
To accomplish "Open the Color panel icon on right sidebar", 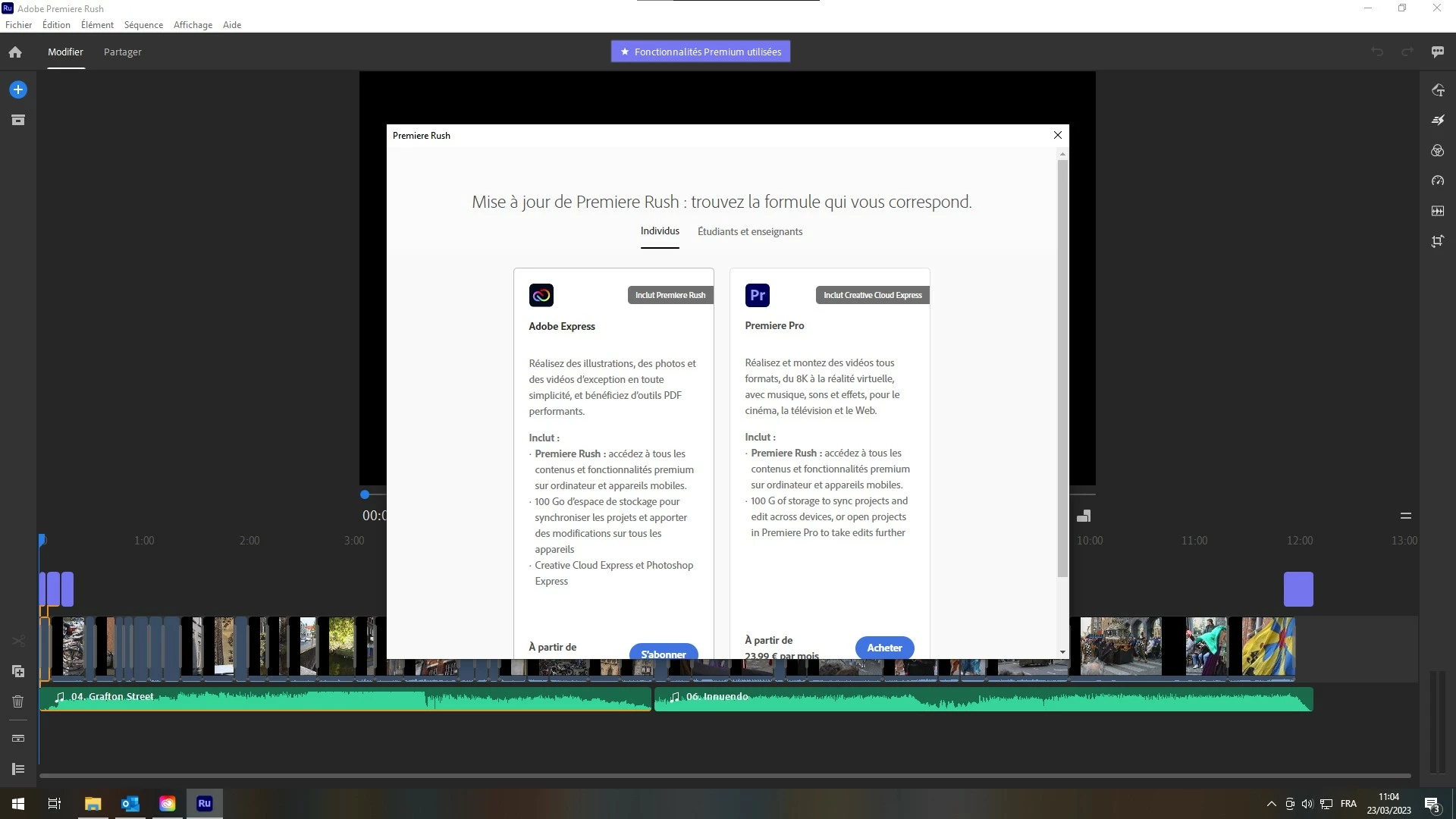I will 1437,150.
